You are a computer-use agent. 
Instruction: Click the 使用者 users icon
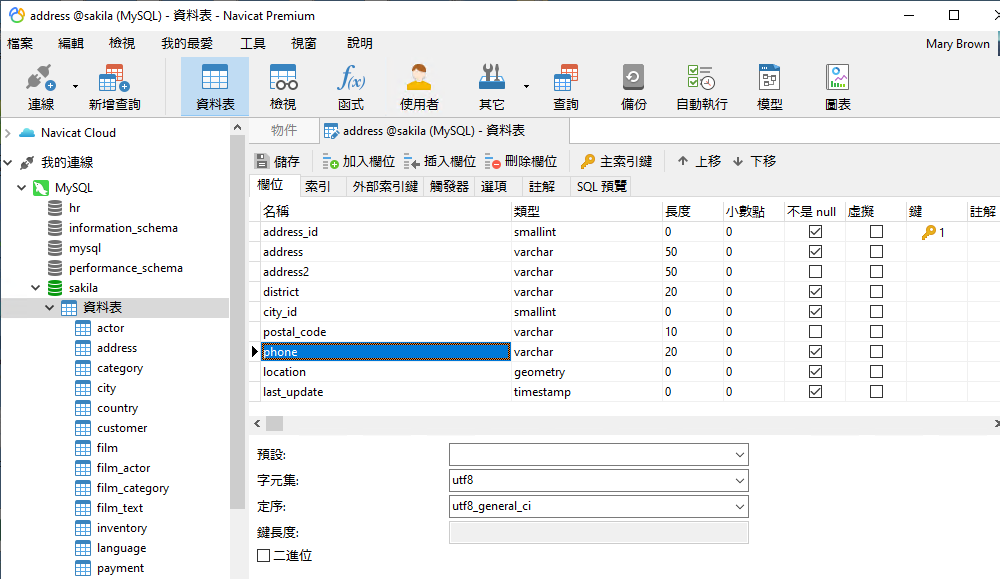419,86
